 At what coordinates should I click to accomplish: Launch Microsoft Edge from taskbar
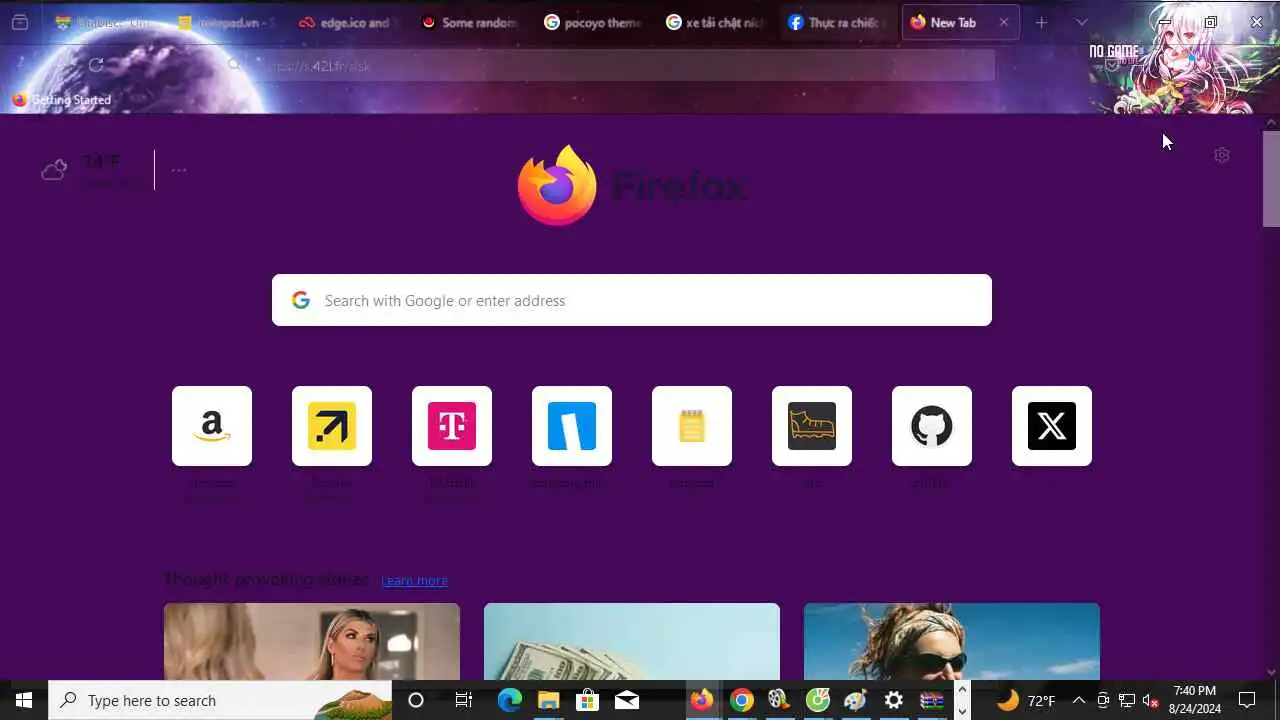coord(510,700)
